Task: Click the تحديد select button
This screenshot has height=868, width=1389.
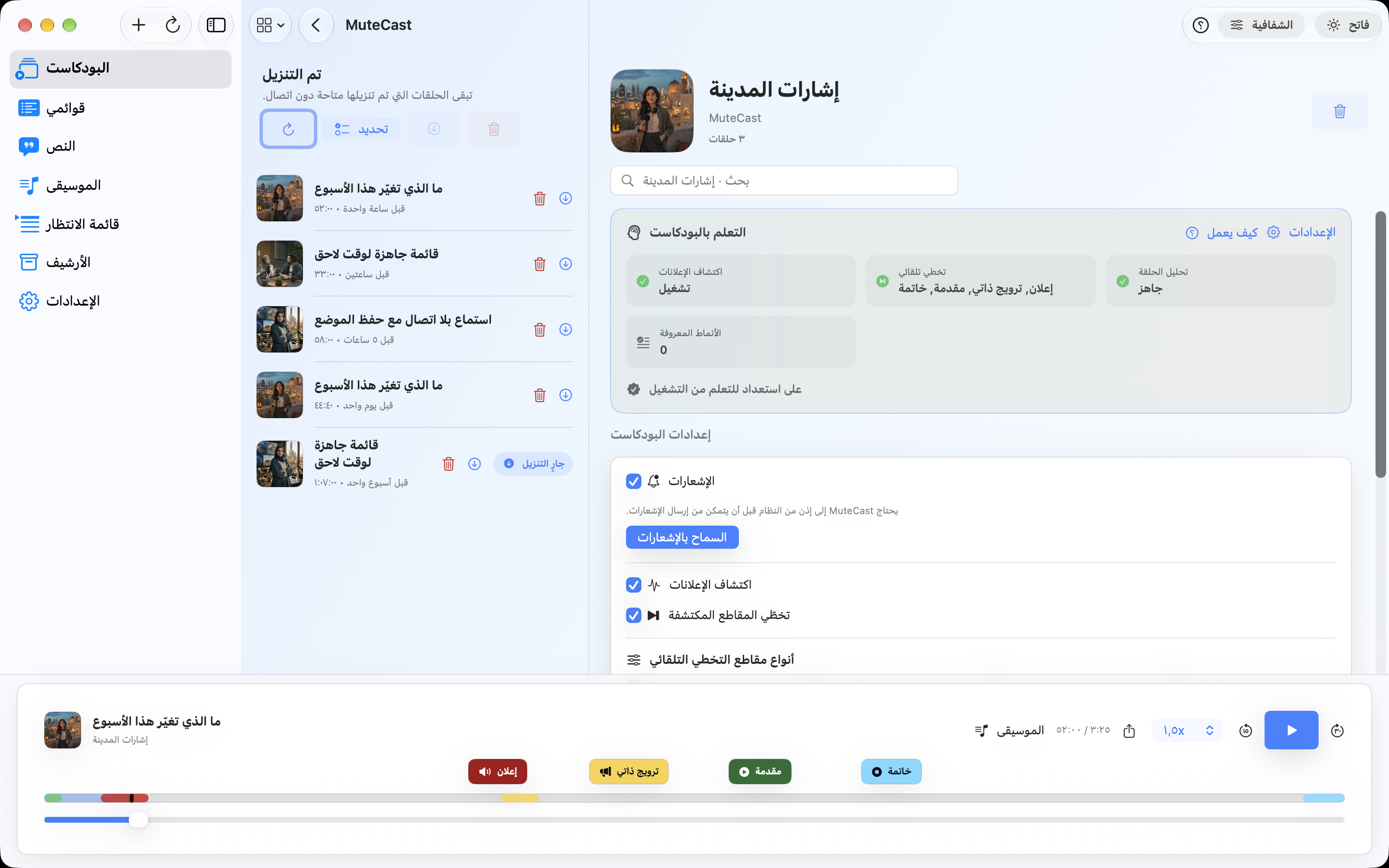Action: pos(361,129)
